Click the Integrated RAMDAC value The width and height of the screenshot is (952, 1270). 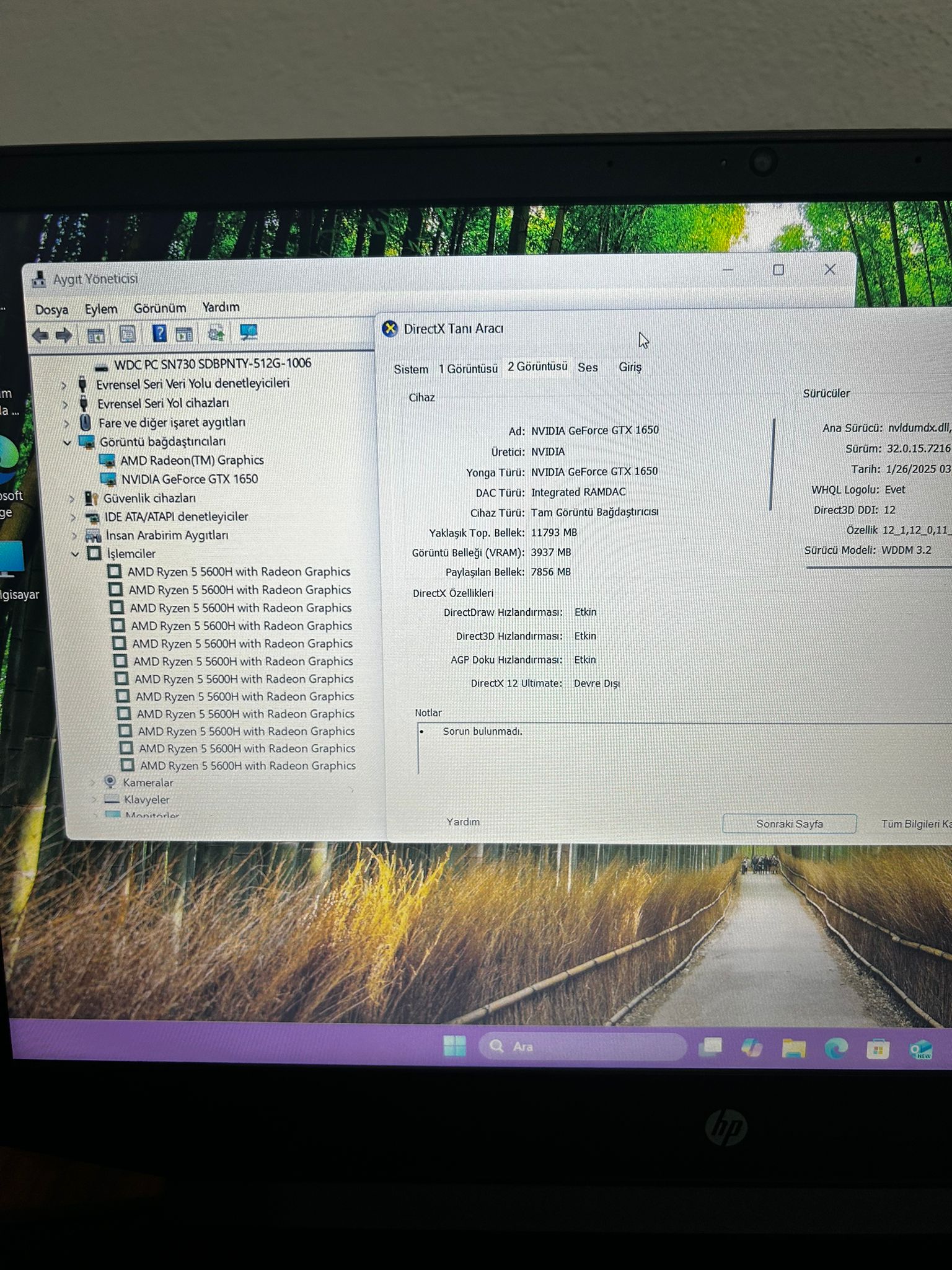(x=578, y=492)
